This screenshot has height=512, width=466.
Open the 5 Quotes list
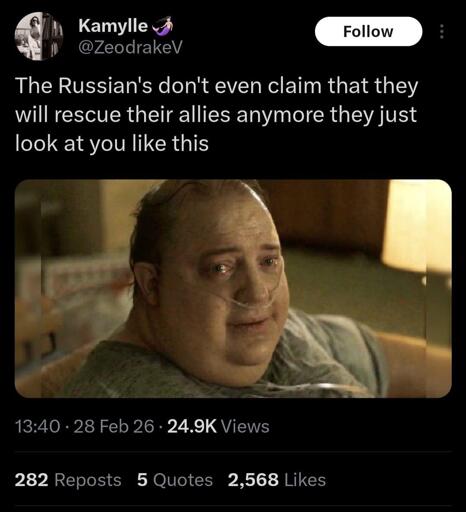pyautogui.click(x=175, y=480)
